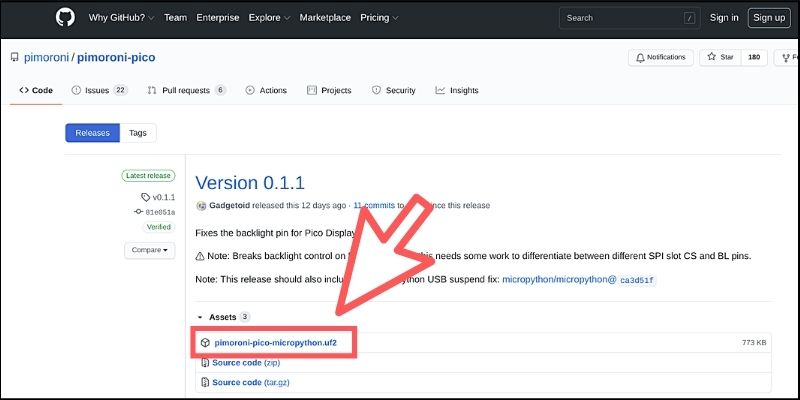Click file icon next to Source code tar.gz
The image size is (800, 400).
(205, 382)
